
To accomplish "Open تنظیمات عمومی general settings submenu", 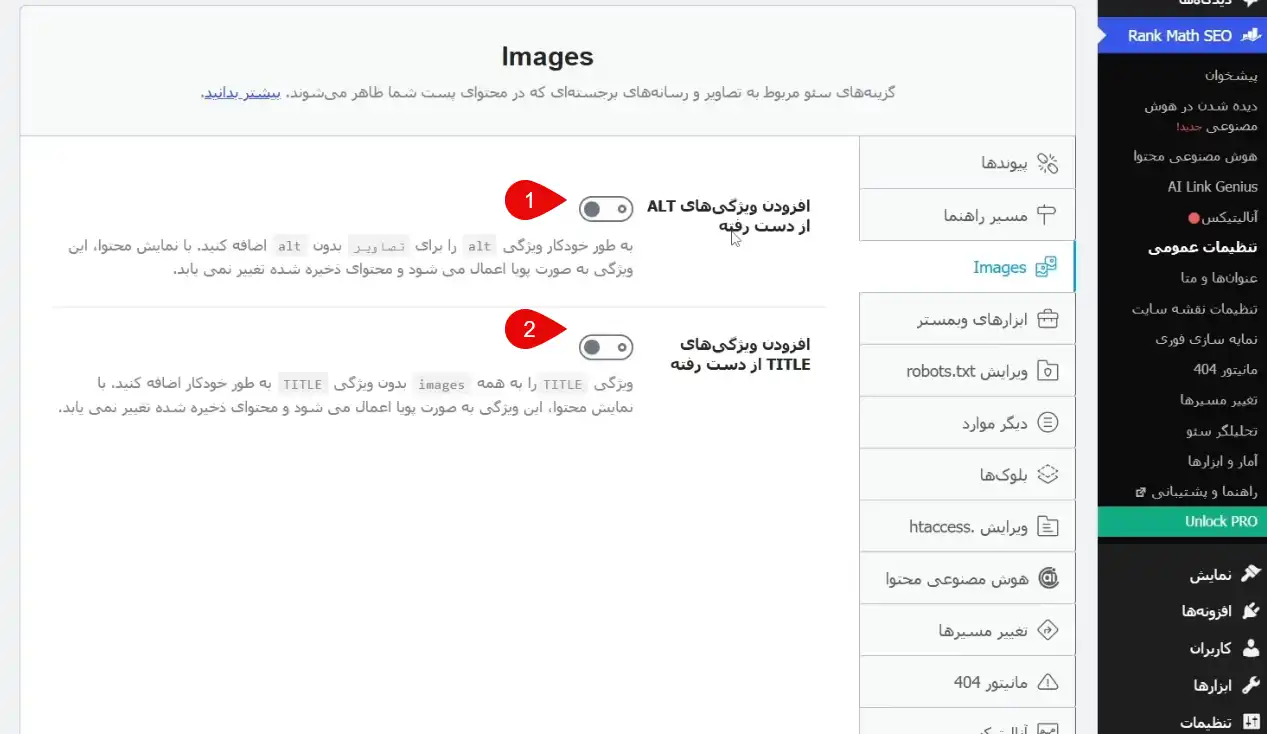I will pos(1203,248).
